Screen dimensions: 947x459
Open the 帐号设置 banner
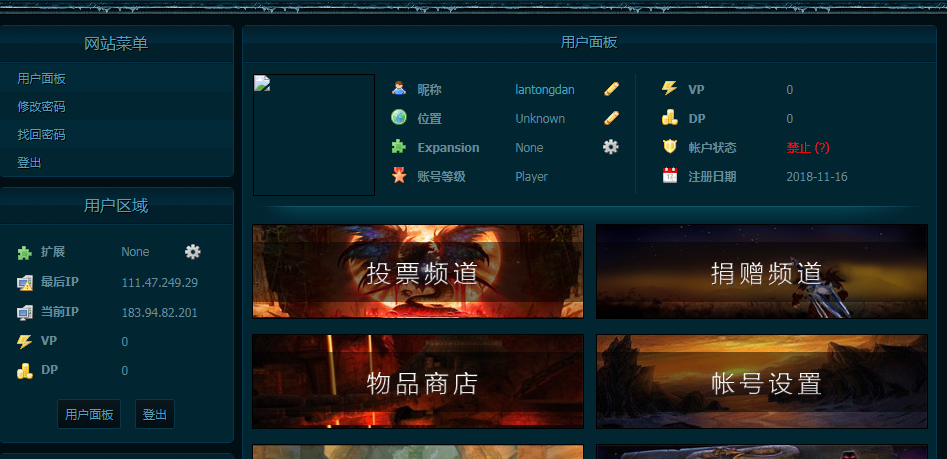click(762, 382)
